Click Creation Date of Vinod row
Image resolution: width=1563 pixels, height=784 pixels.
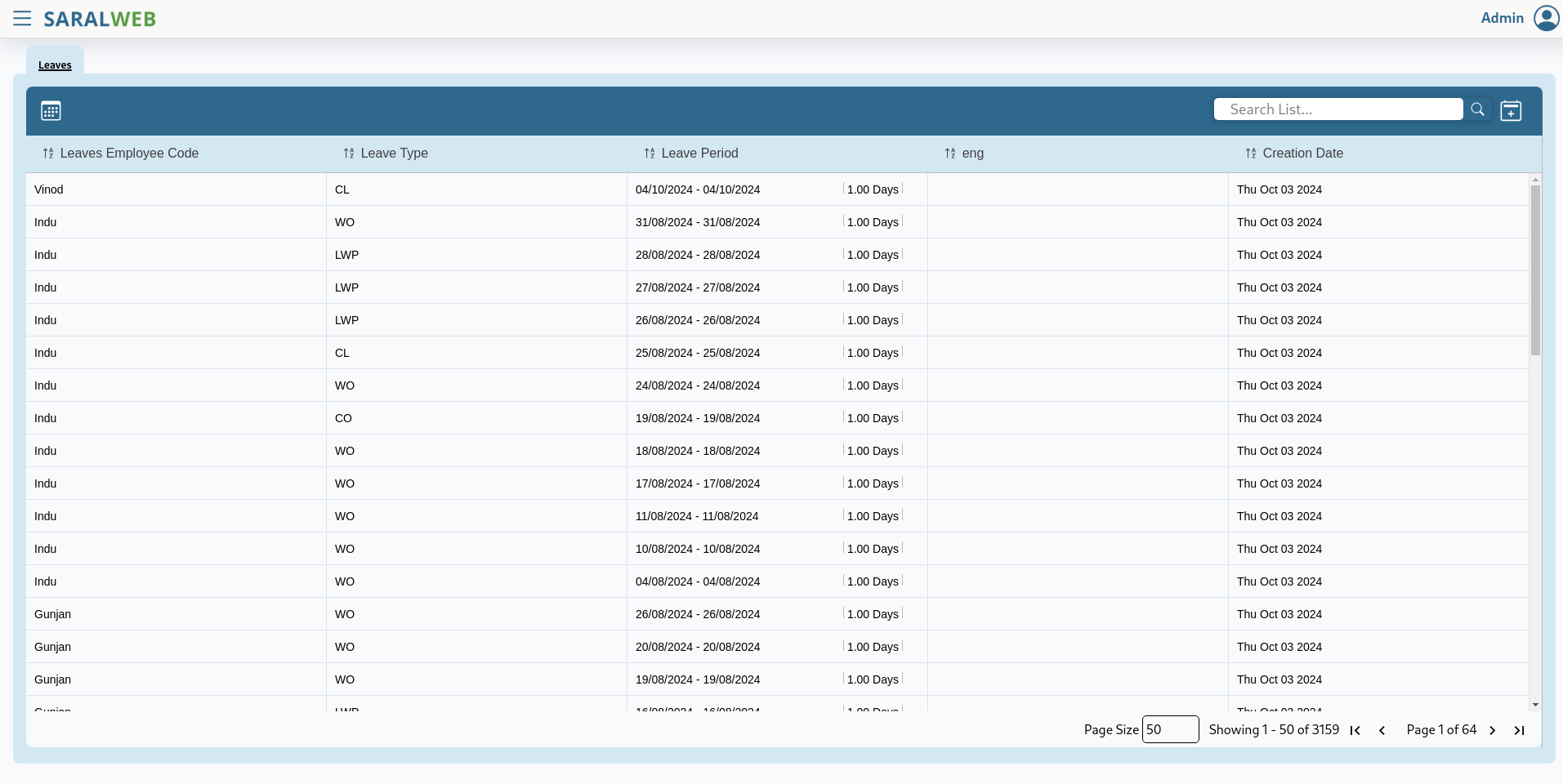pyautogui.click(x=1279, y=189)
